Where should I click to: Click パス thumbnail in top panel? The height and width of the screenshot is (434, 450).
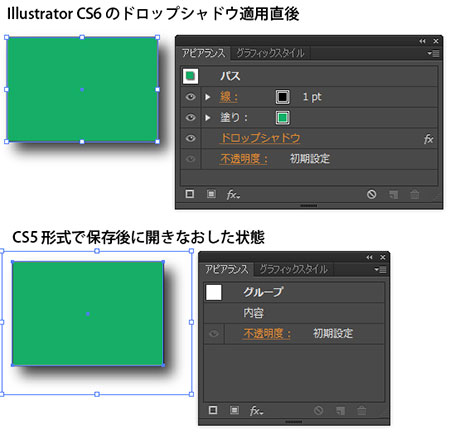tap(190, 76)
